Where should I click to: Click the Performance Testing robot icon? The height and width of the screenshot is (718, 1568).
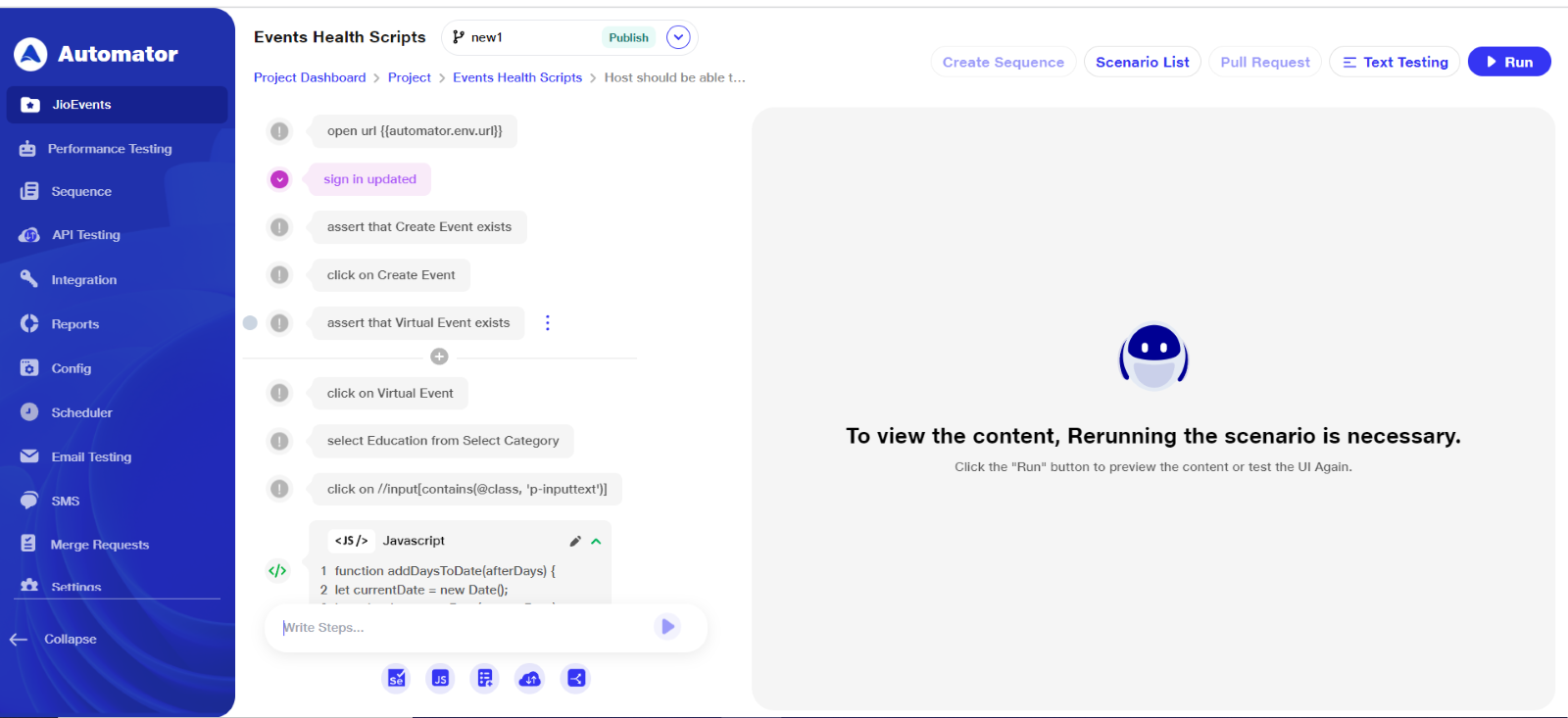27,149
